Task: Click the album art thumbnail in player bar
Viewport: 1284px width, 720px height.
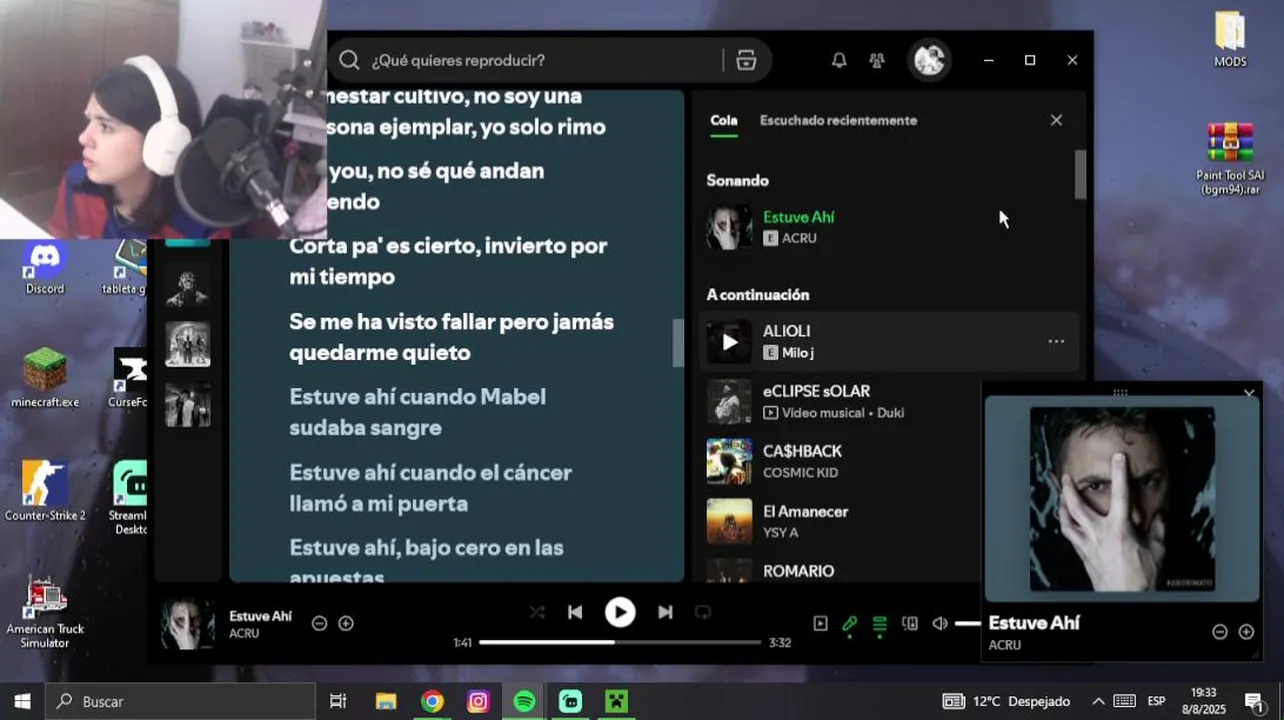Action: [188, 623]
